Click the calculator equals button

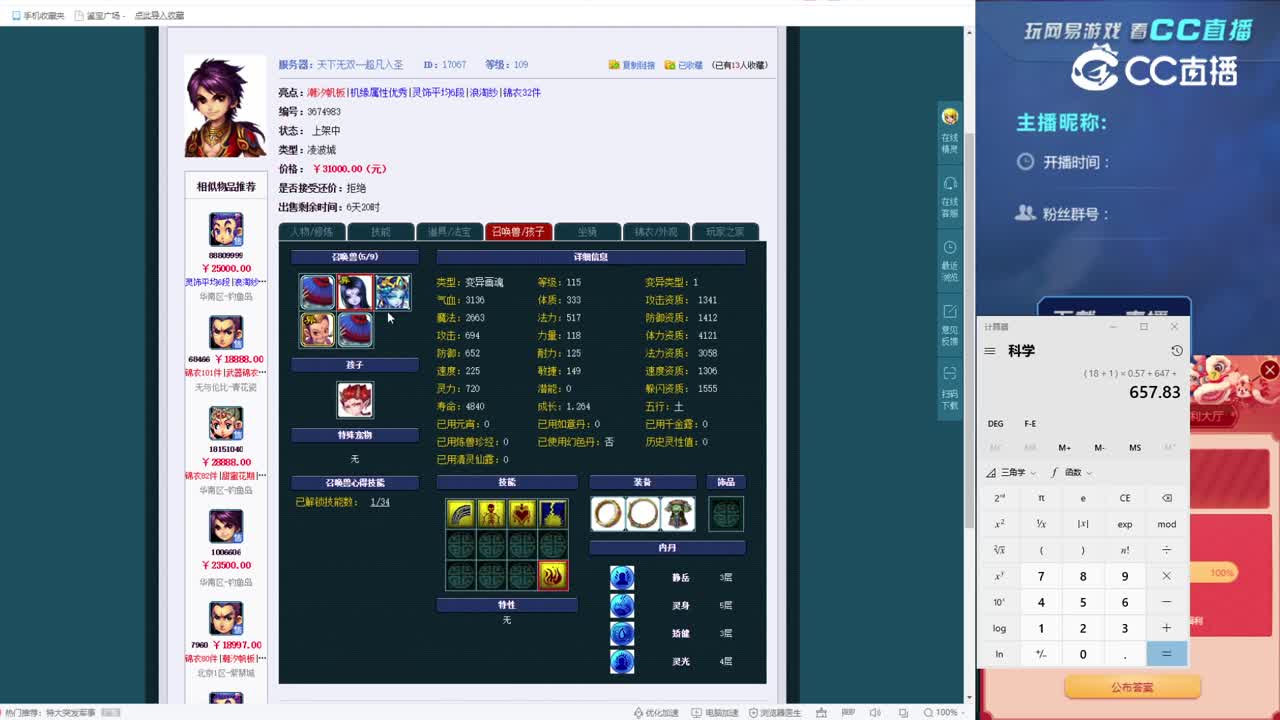click(x=1166, y=654)
